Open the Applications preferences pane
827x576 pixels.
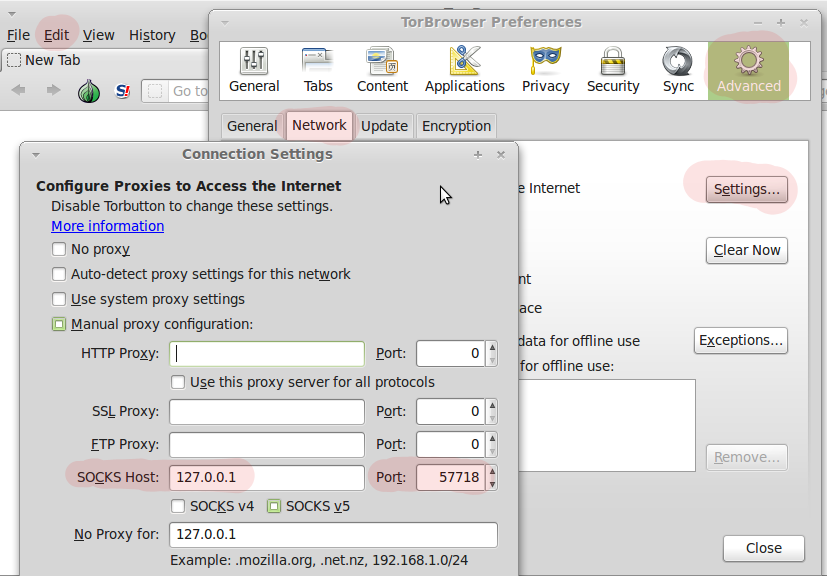[x=465, y=70]
